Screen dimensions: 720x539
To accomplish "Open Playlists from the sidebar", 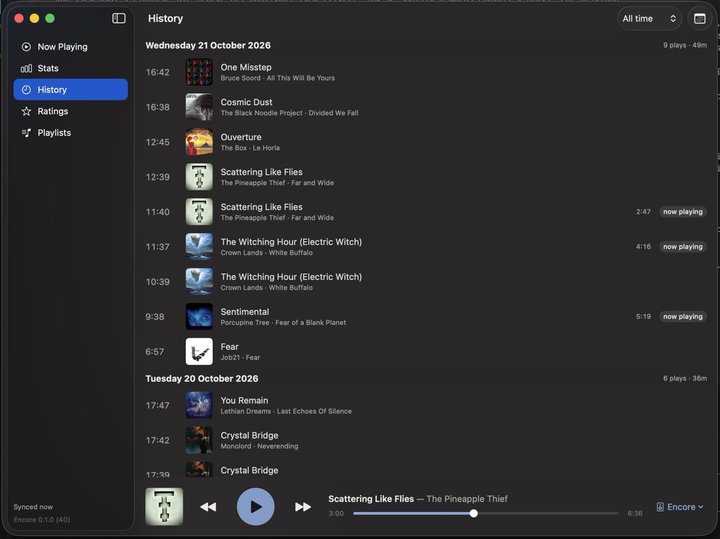I will (71, 133).
